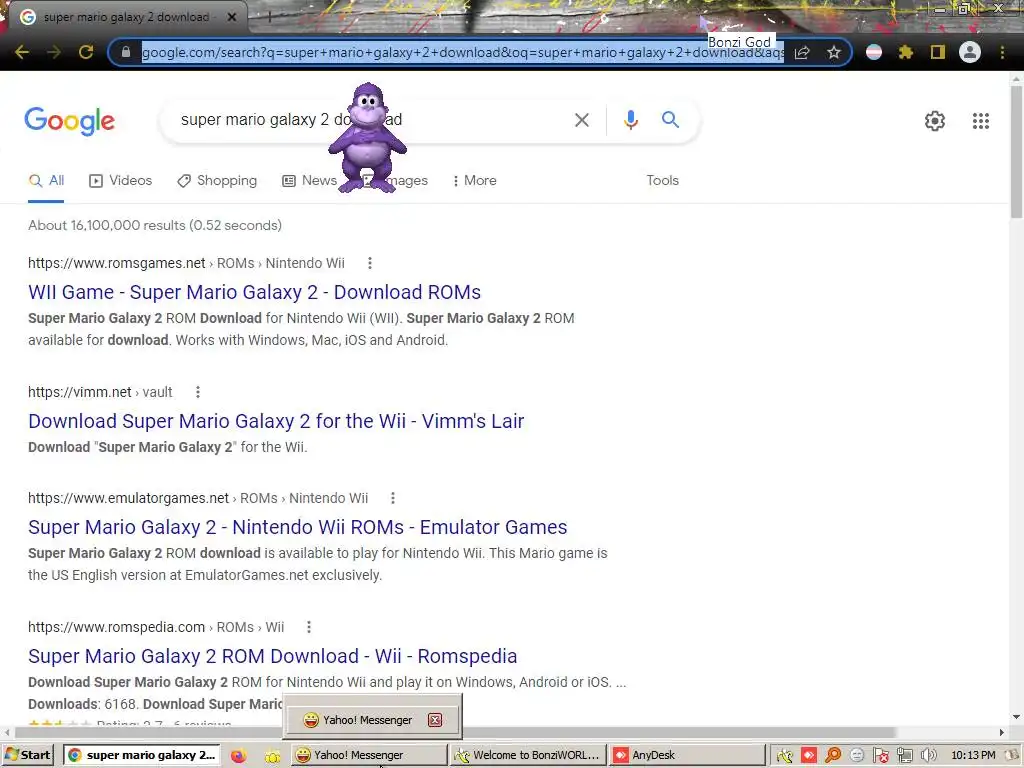Switch to AnyDesk taskbar button
Image resolution: width=1024 pixels, height=768 pixels.
click(x=687, y=755)
